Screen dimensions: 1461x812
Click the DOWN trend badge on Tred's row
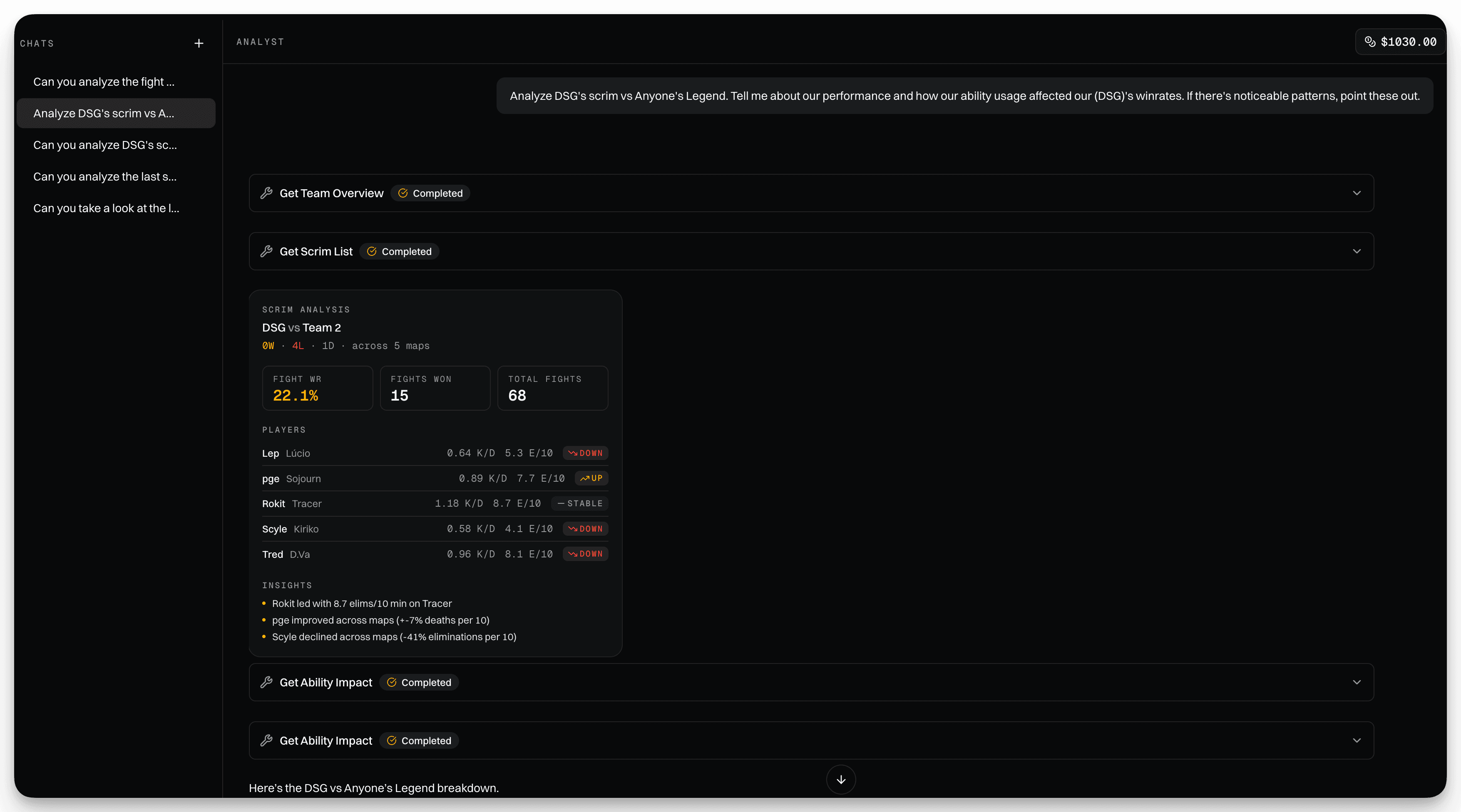click(x=585, y=554)
